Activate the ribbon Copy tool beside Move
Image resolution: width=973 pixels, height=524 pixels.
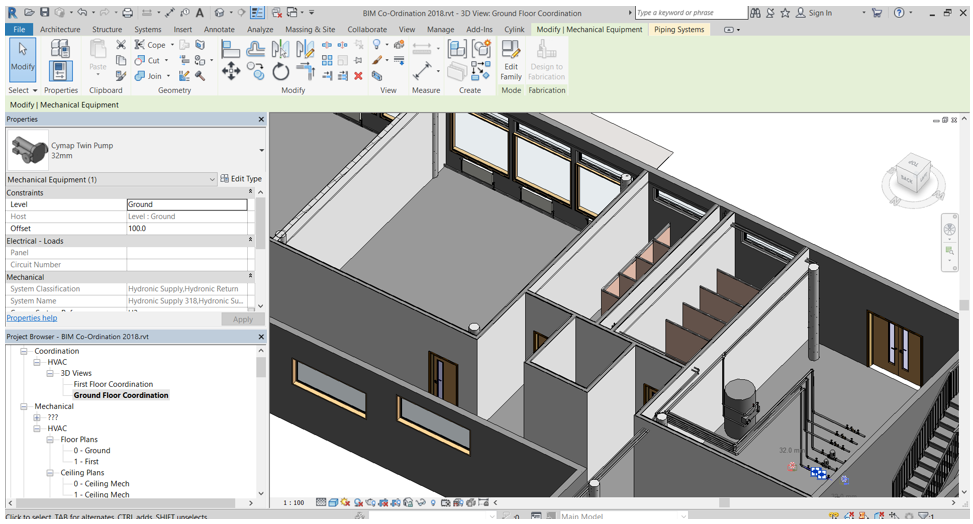(256, 71)
